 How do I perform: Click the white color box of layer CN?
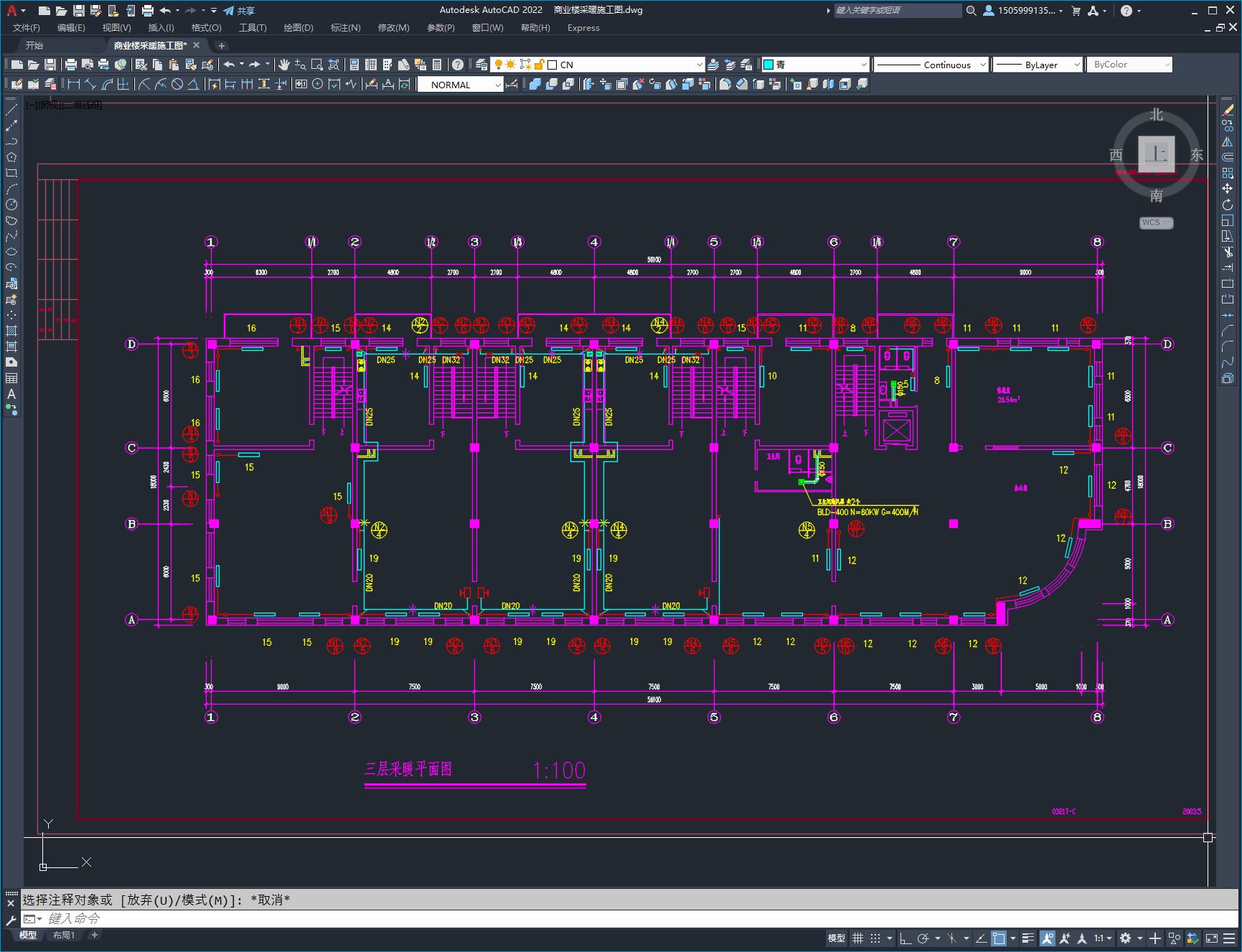click(552, 65)
